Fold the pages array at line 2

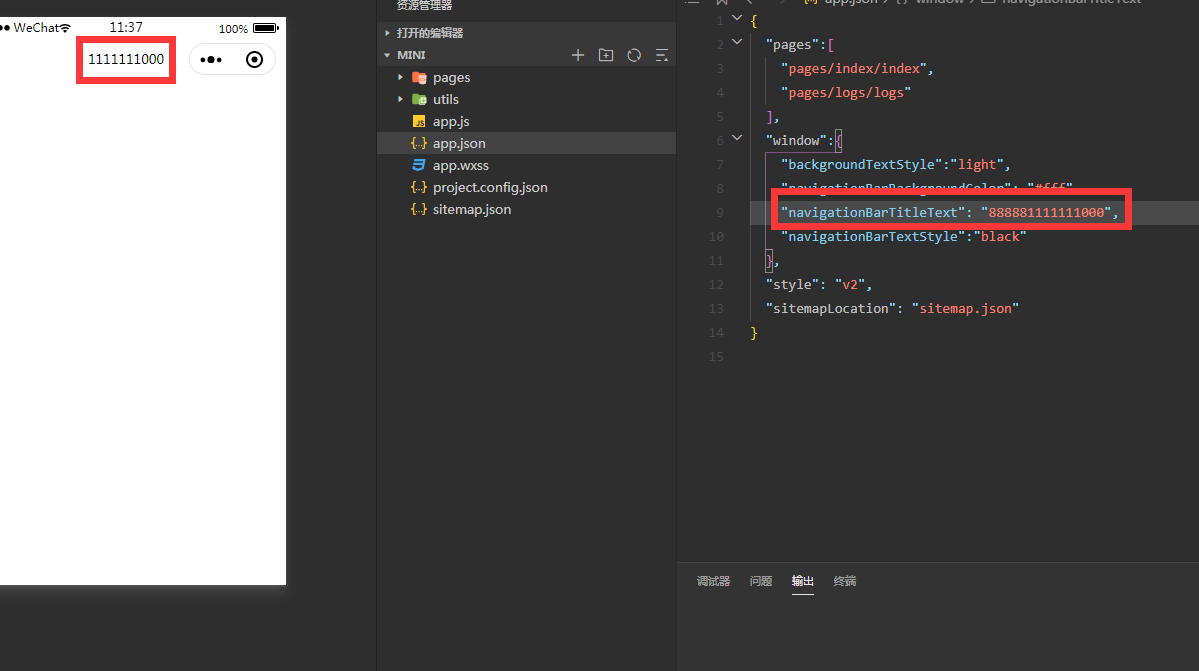[x=736, y=42]
